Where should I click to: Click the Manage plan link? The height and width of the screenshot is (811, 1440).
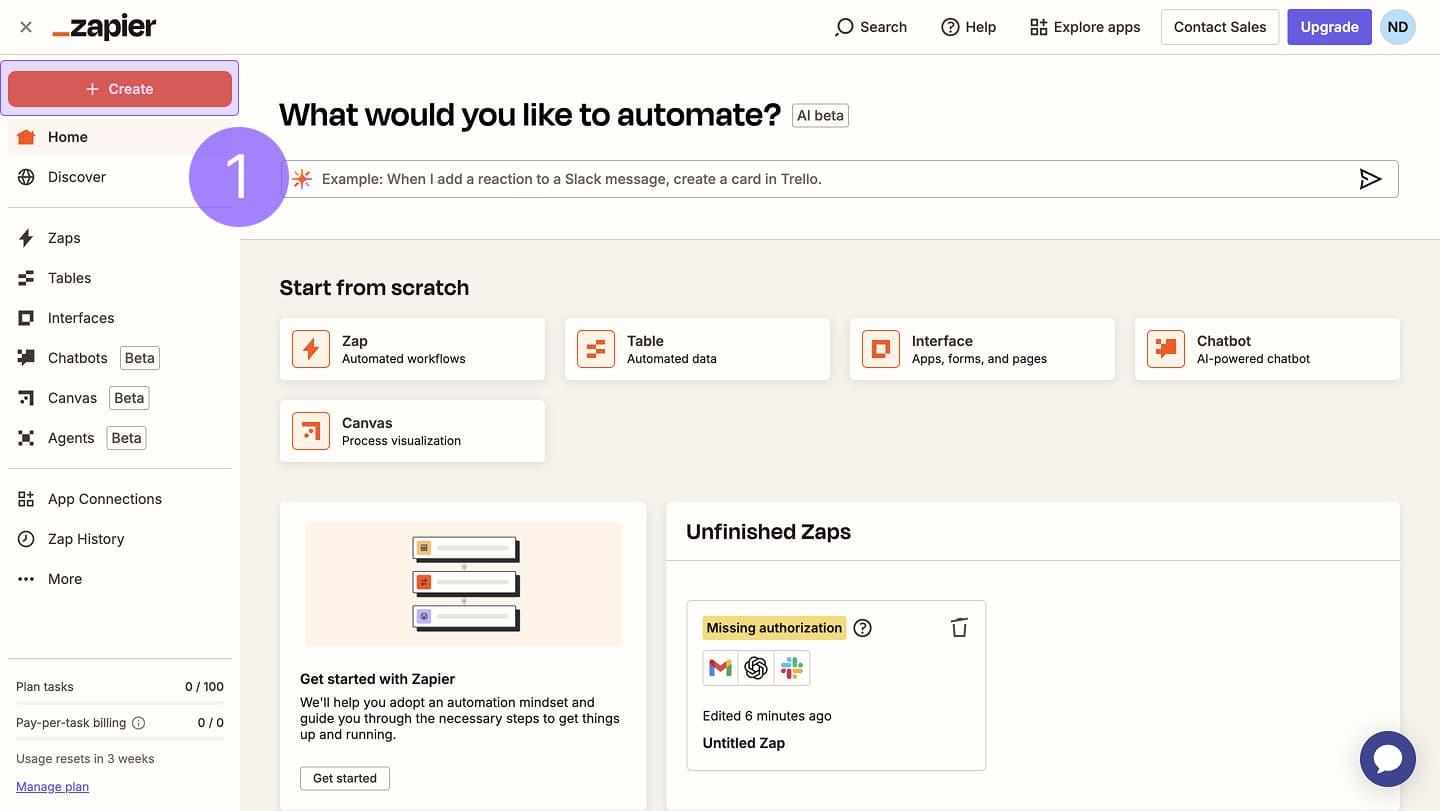[53, 787]
